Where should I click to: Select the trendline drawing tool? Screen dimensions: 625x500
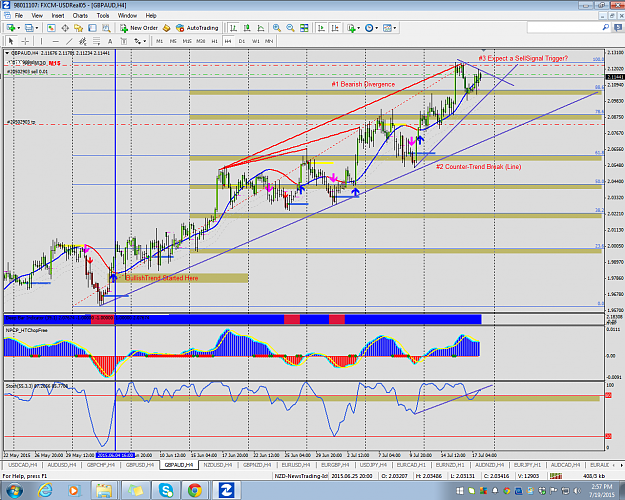click(69, 41)
